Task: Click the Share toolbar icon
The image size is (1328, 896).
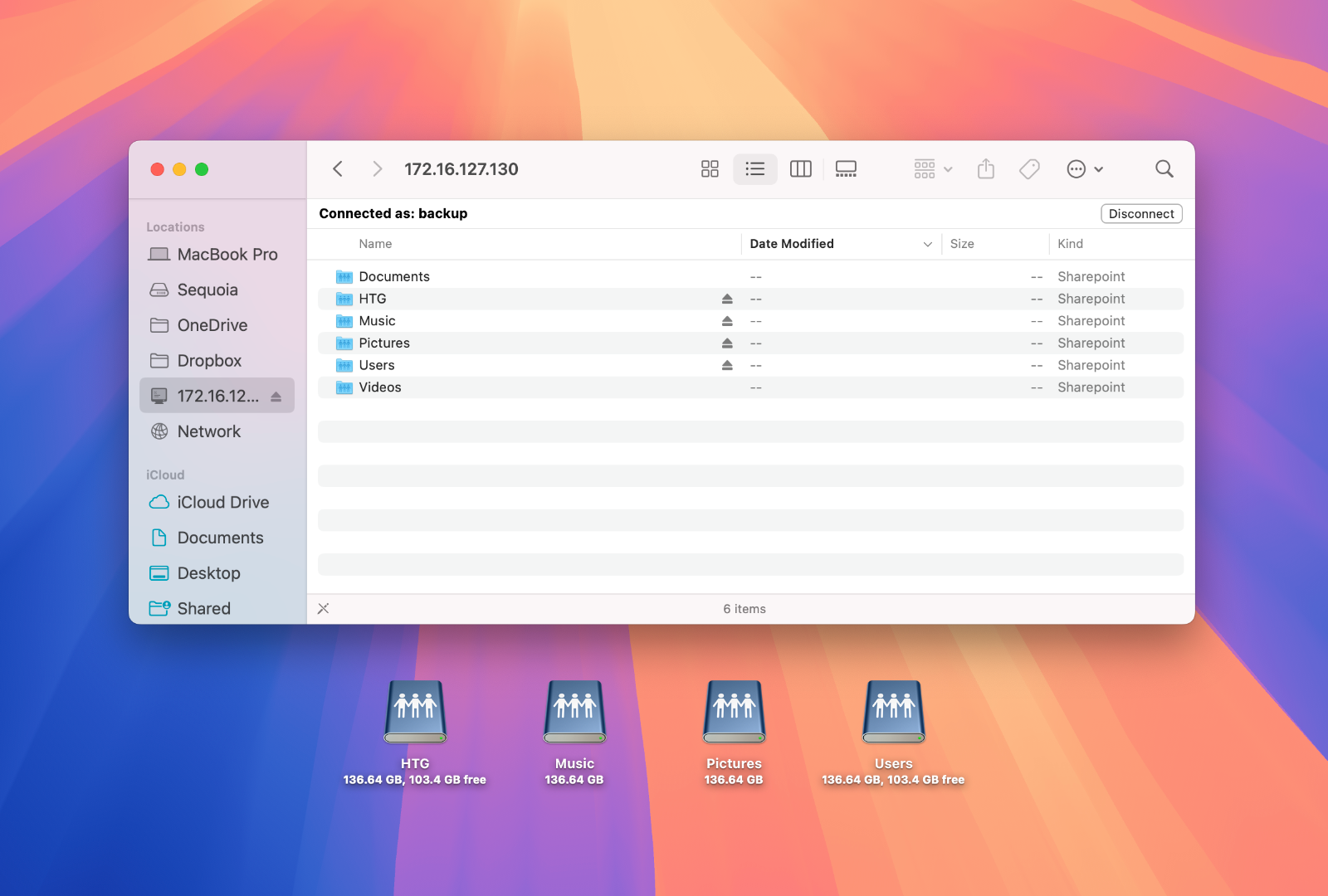Action: click(x=985, y=169)
